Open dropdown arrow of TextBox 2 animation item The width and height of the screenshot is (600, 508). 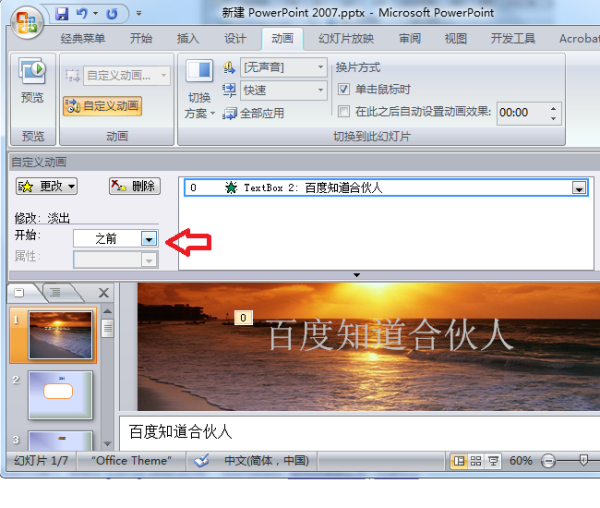click(579, 188)
